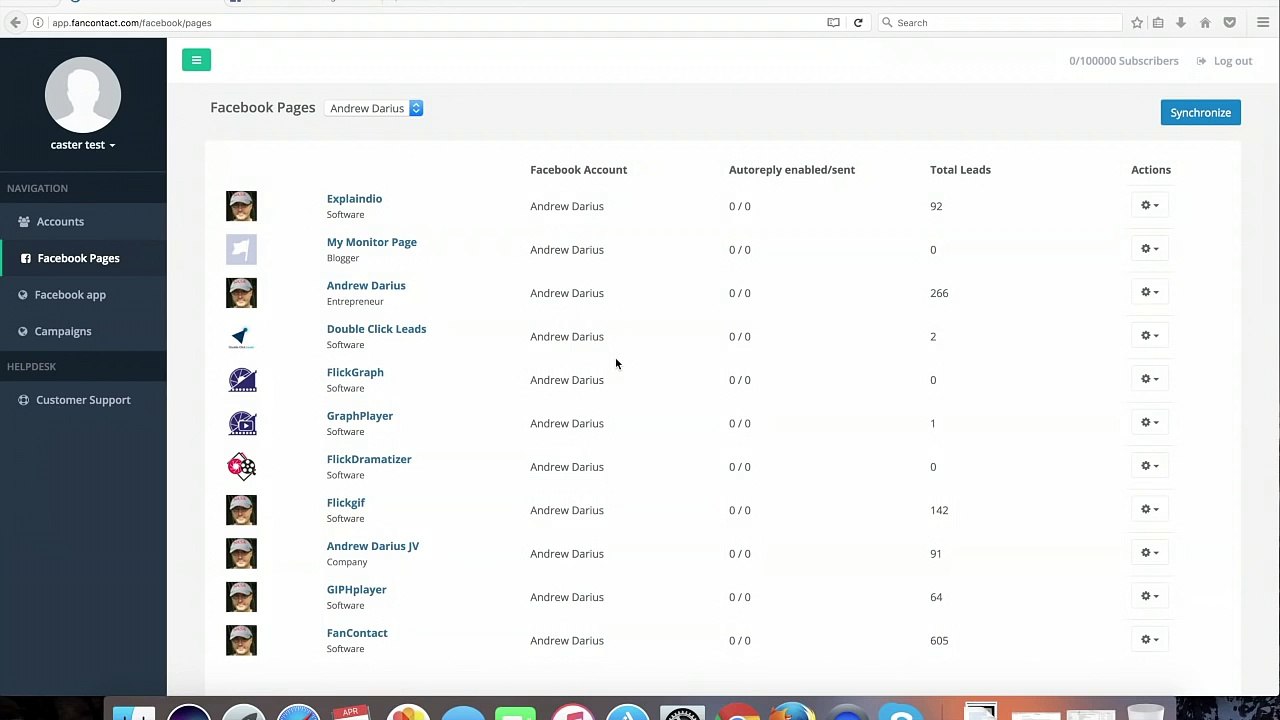Open the actions gear for Explaindio
The image size is (1280, 720).
[1150, 205]
